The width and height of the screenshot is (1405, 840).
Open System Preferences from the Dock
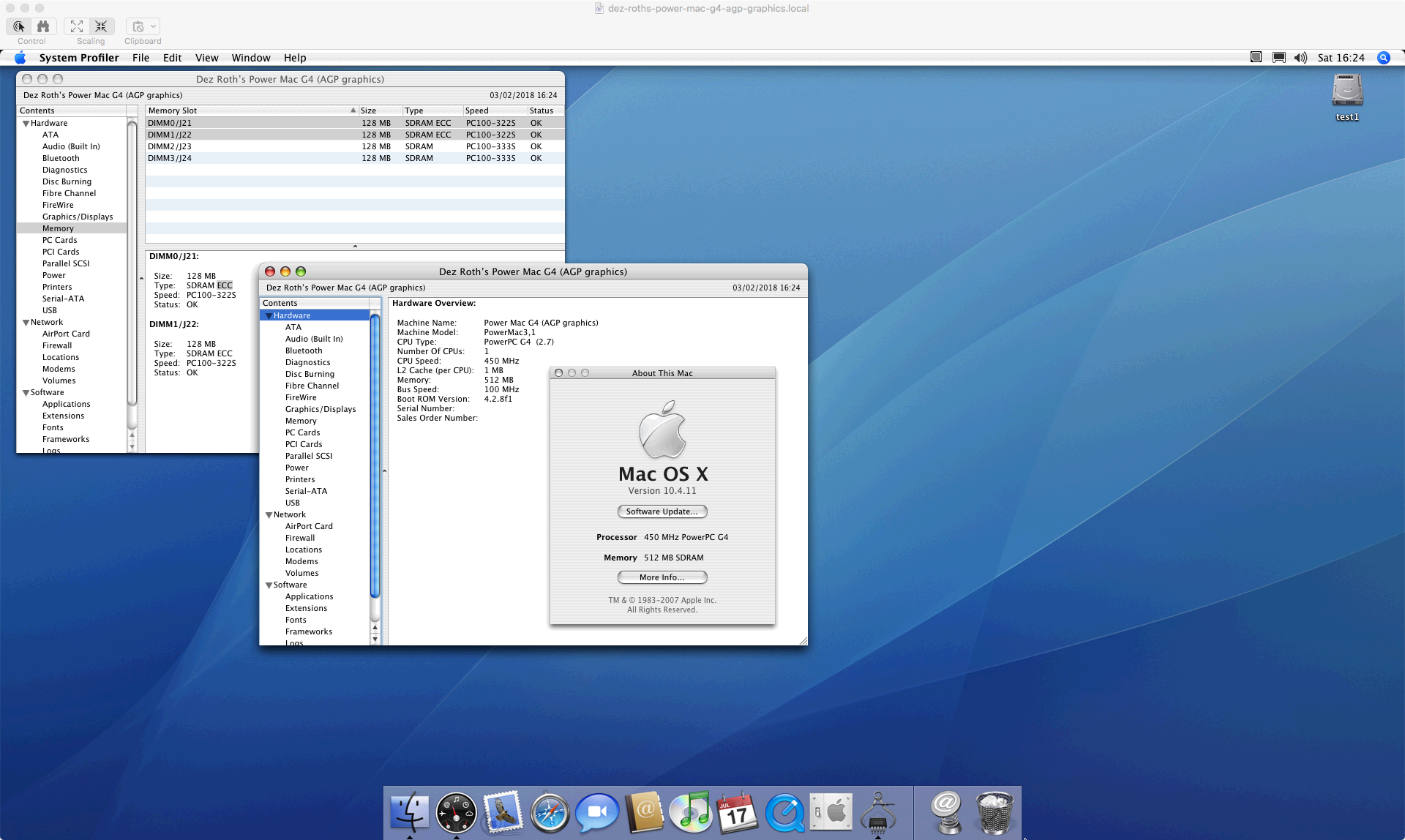(831, 812)
